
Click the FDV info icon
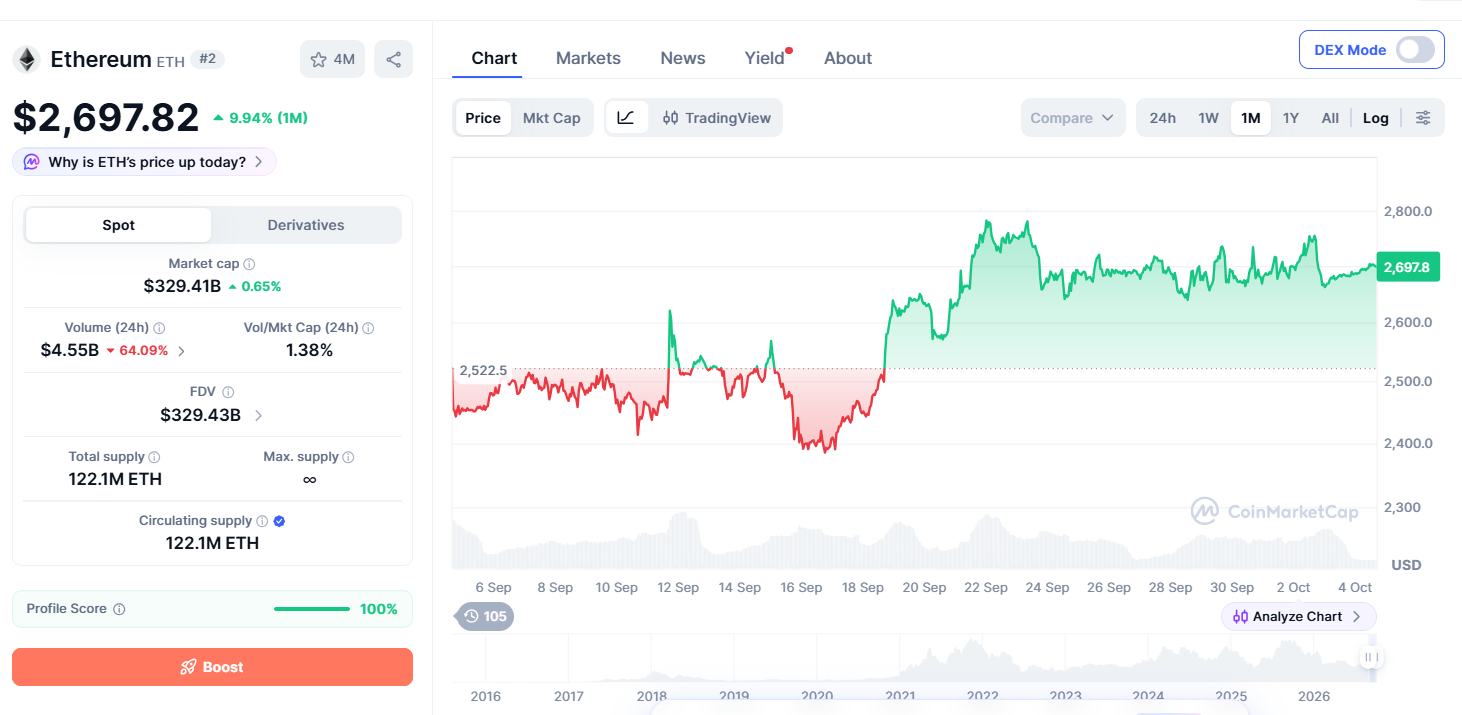[228, 392]
